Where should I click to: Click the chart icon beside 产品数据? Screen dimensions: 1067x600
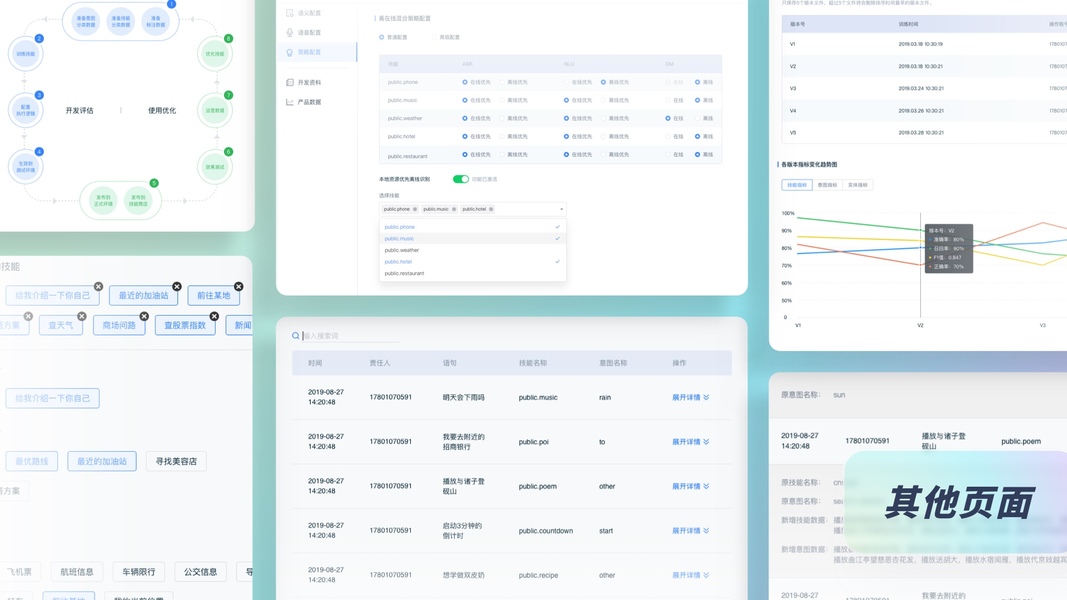click(290, 102)
